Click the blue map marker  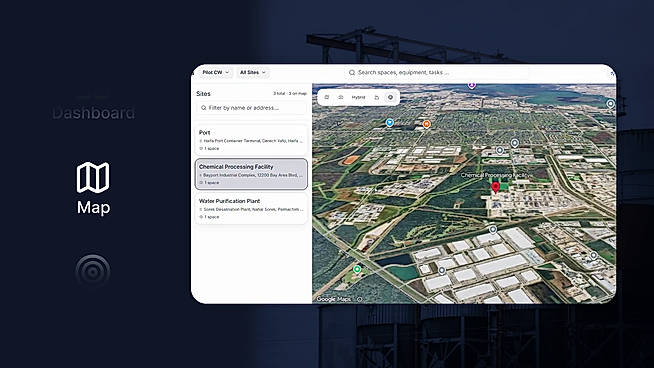tap(390, 123)
